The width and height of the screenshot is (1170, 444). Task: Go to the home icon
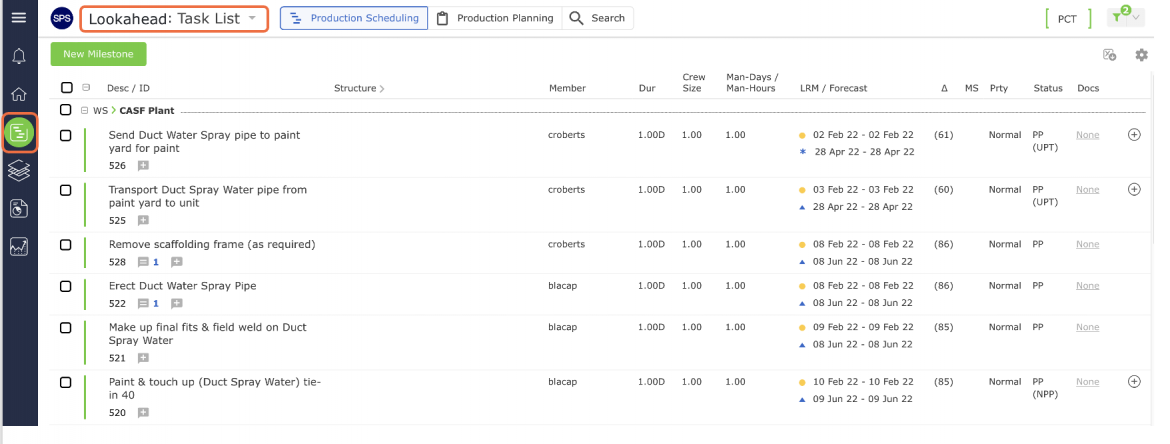19,94
